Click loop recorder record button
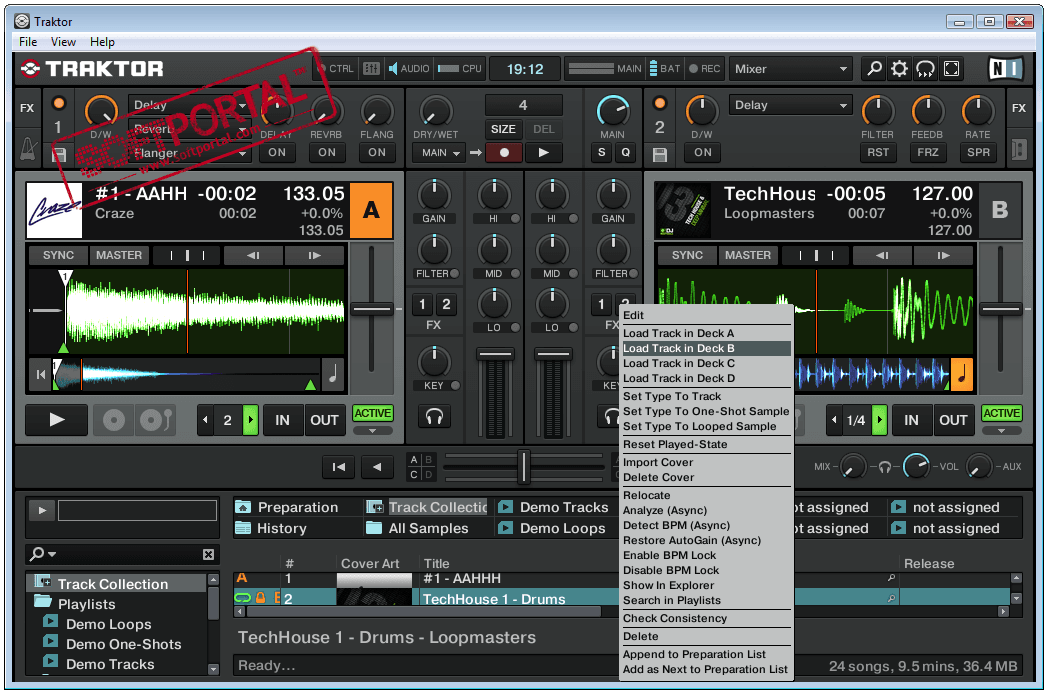The width and height of the screenshot is (1048, 693). (x=504, y=152)
